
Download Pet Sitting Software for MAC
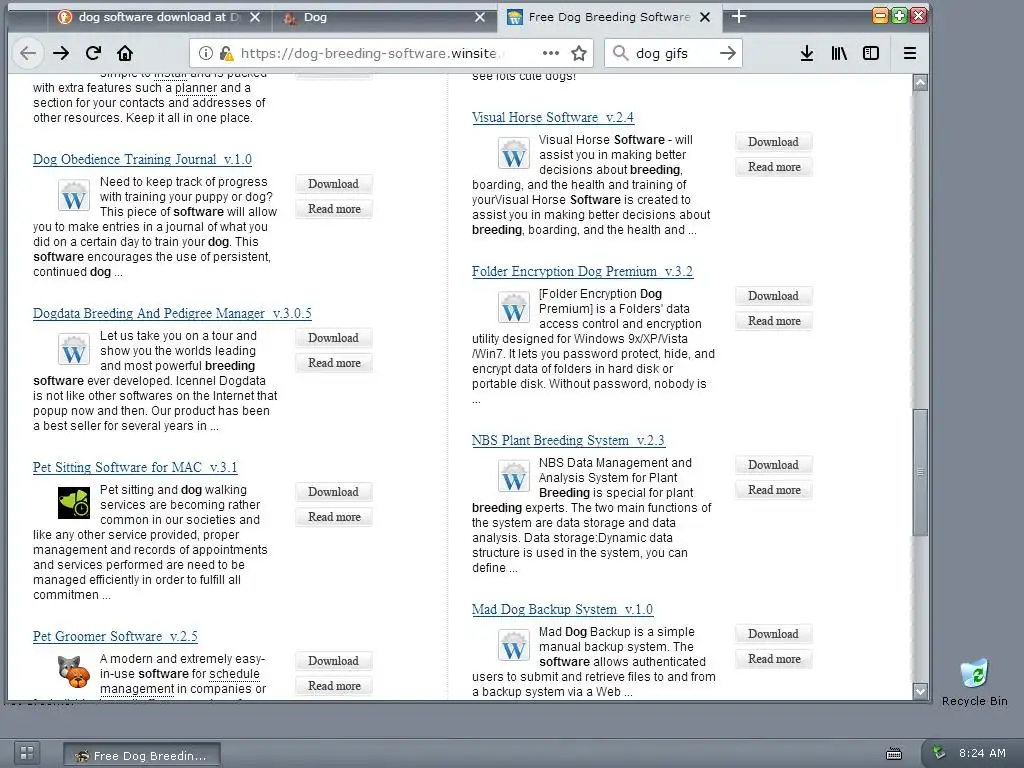click(334, 492)
